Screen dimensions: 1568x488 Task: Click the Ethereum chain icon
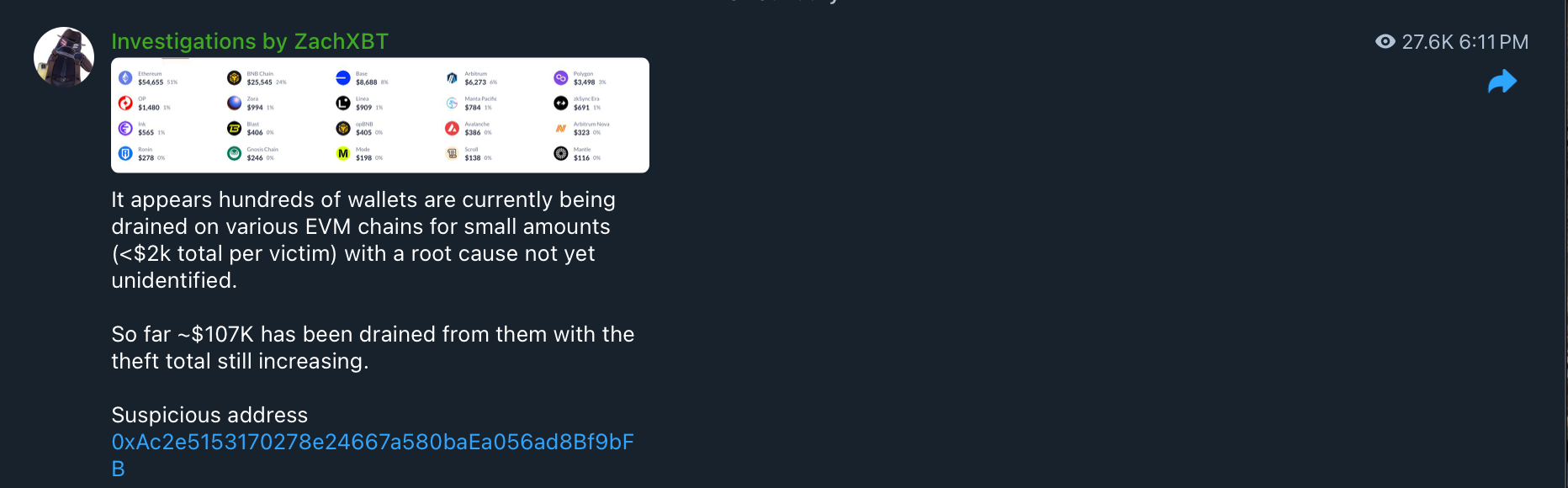(125, 78)
